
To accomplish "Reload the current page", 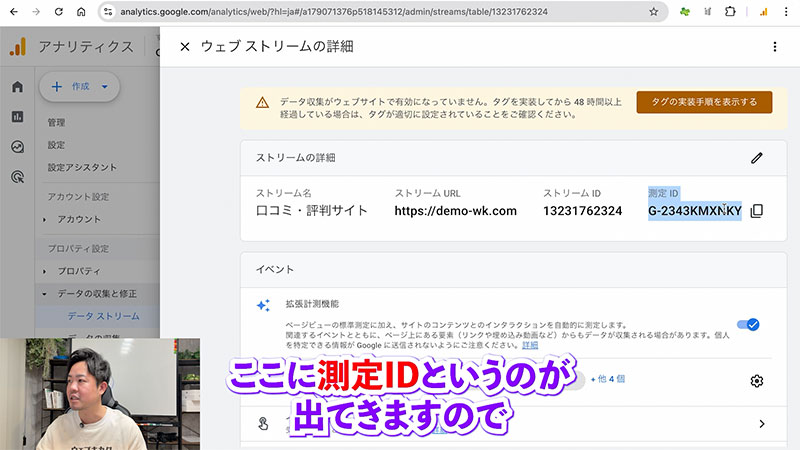I will 59,12.
